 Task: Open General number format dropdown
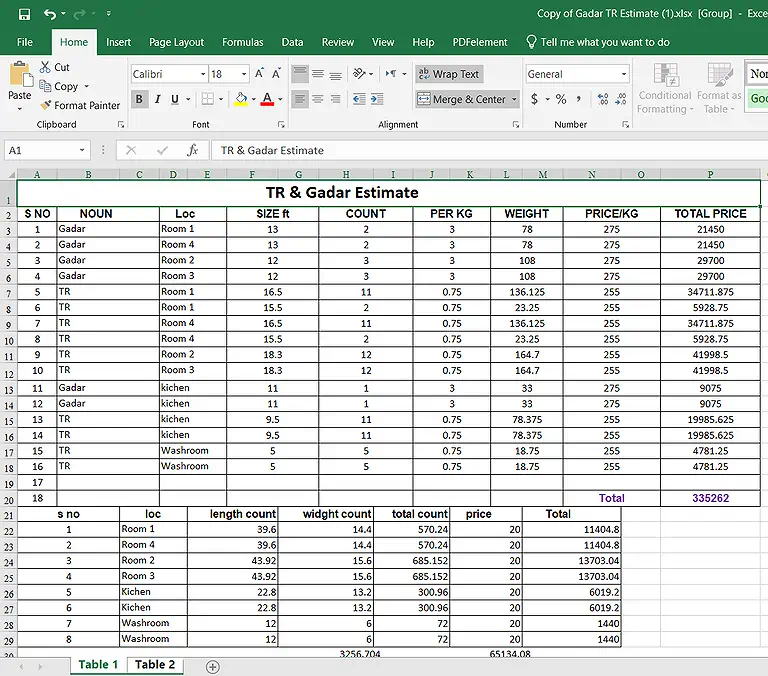pos(624,74)
